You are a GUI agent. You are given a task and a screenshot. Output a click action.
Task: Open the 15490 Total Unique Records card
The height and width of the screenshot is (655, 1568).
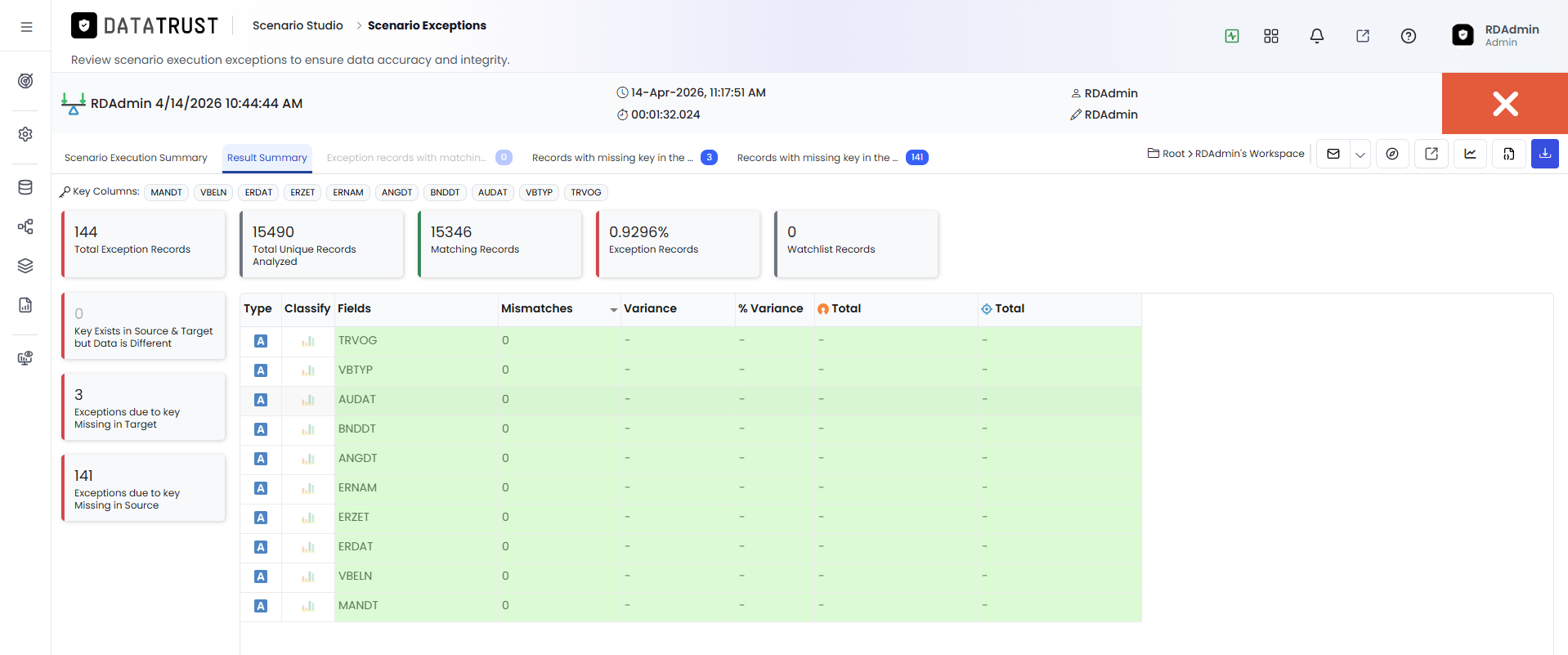(321, 244)
